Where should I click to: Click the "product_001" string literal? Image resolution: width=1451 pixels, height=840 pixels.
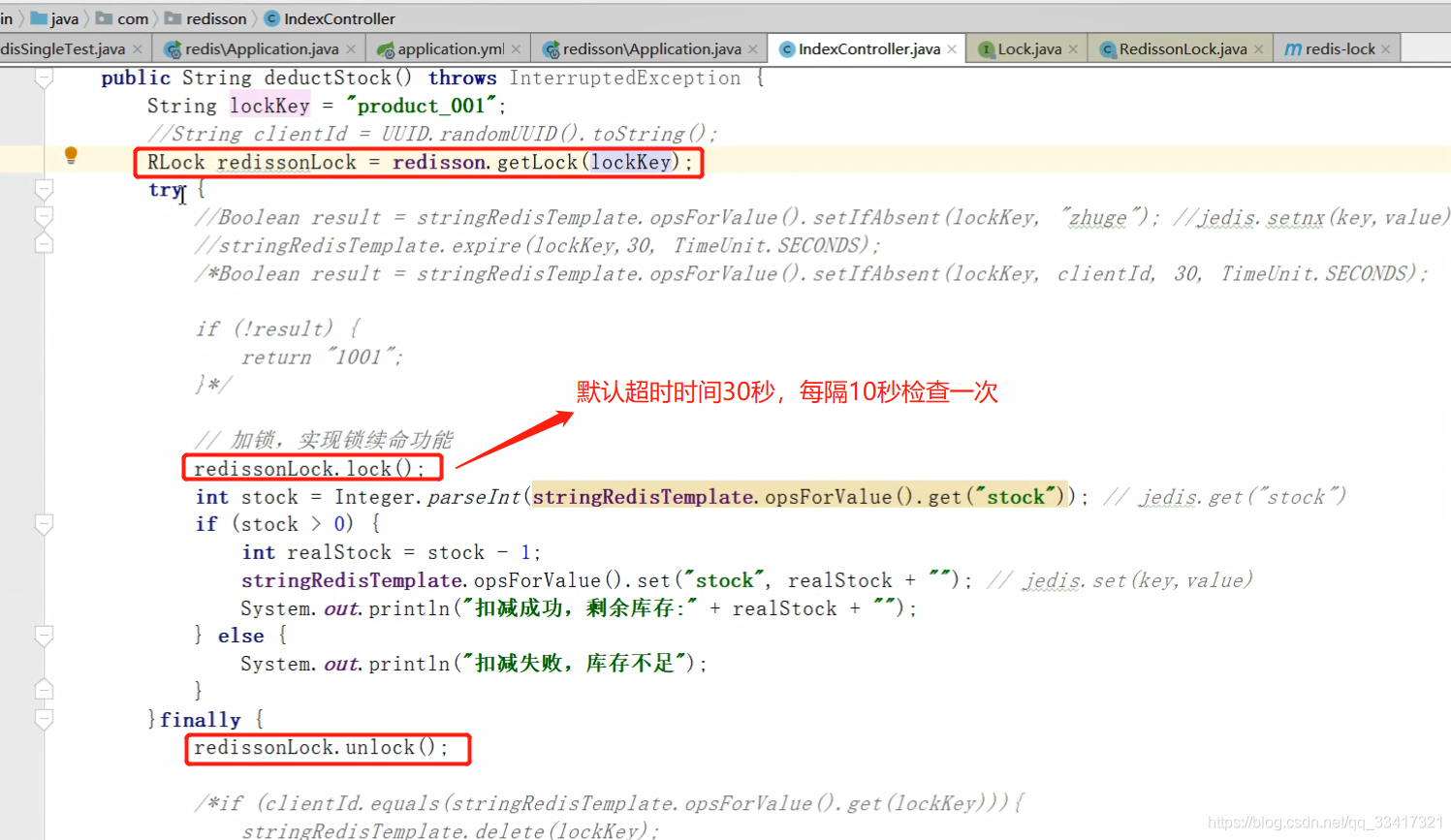(421, 106)
